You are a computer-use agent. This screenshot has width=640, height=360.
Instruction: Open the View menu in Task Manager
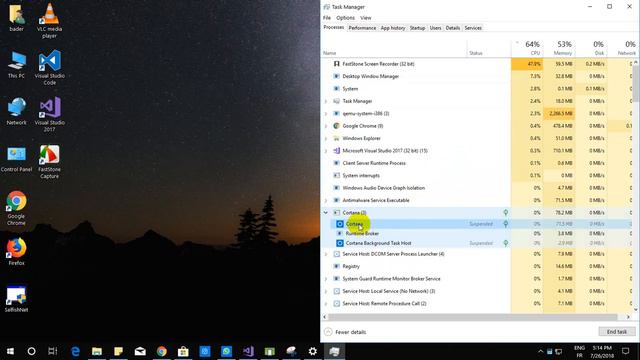366,18
